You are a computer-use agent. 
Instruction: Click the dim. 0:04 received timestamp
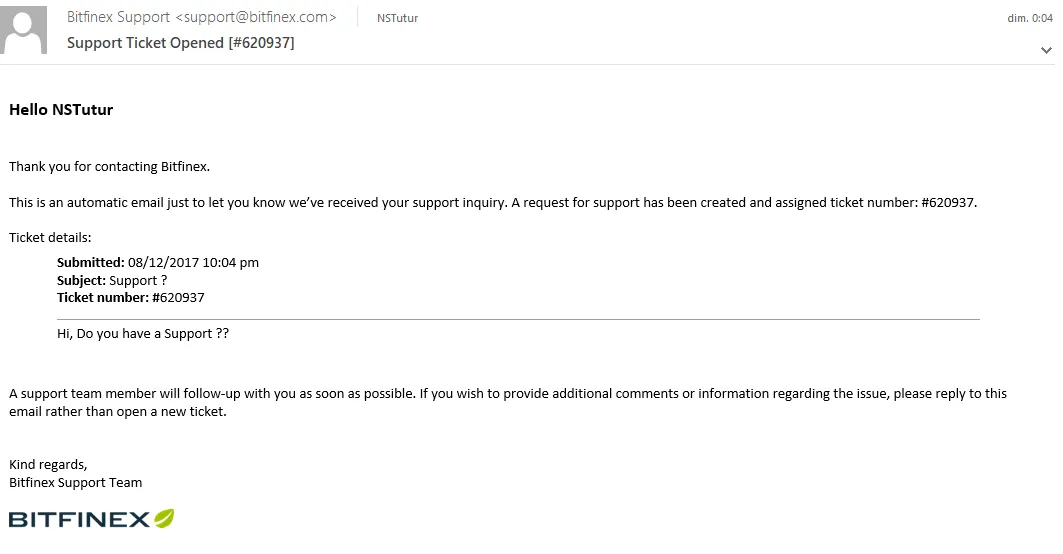(1030, 18)
